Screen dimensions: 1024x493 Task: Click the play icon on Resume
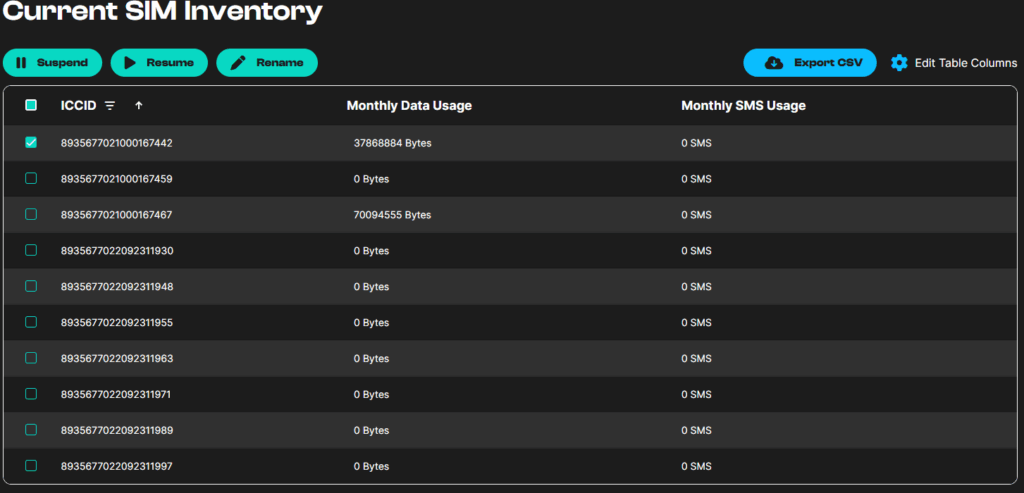(x=129, y=63)
